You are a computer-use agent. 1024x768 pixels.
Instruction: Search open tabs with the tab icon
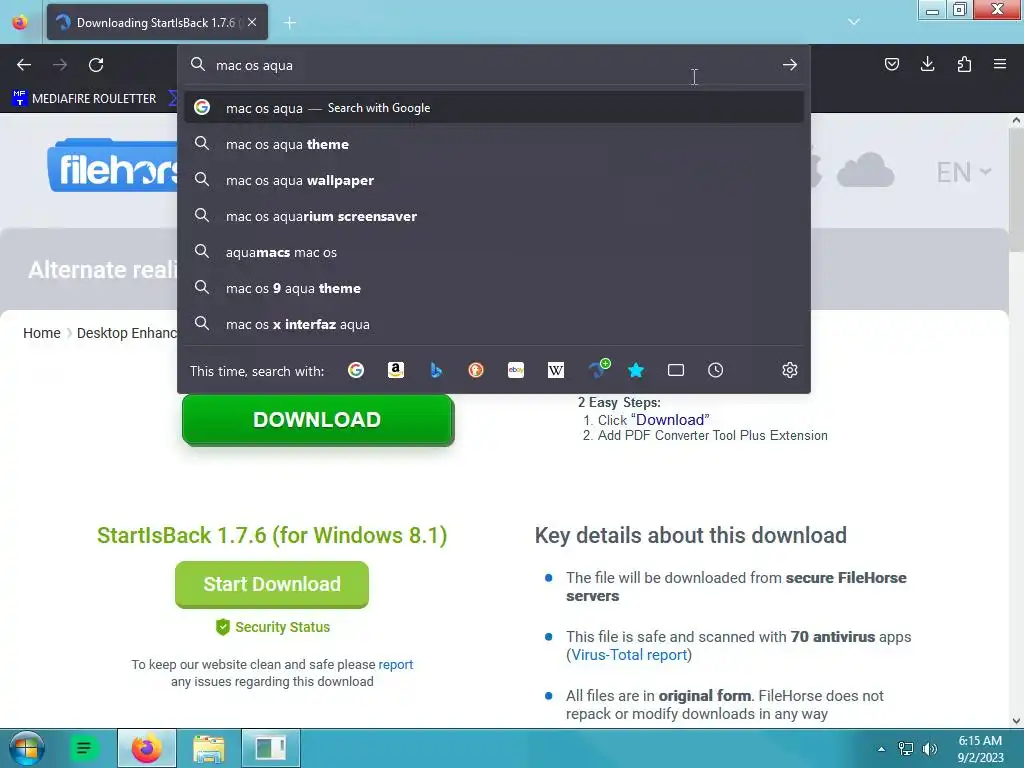click(676, 370)
